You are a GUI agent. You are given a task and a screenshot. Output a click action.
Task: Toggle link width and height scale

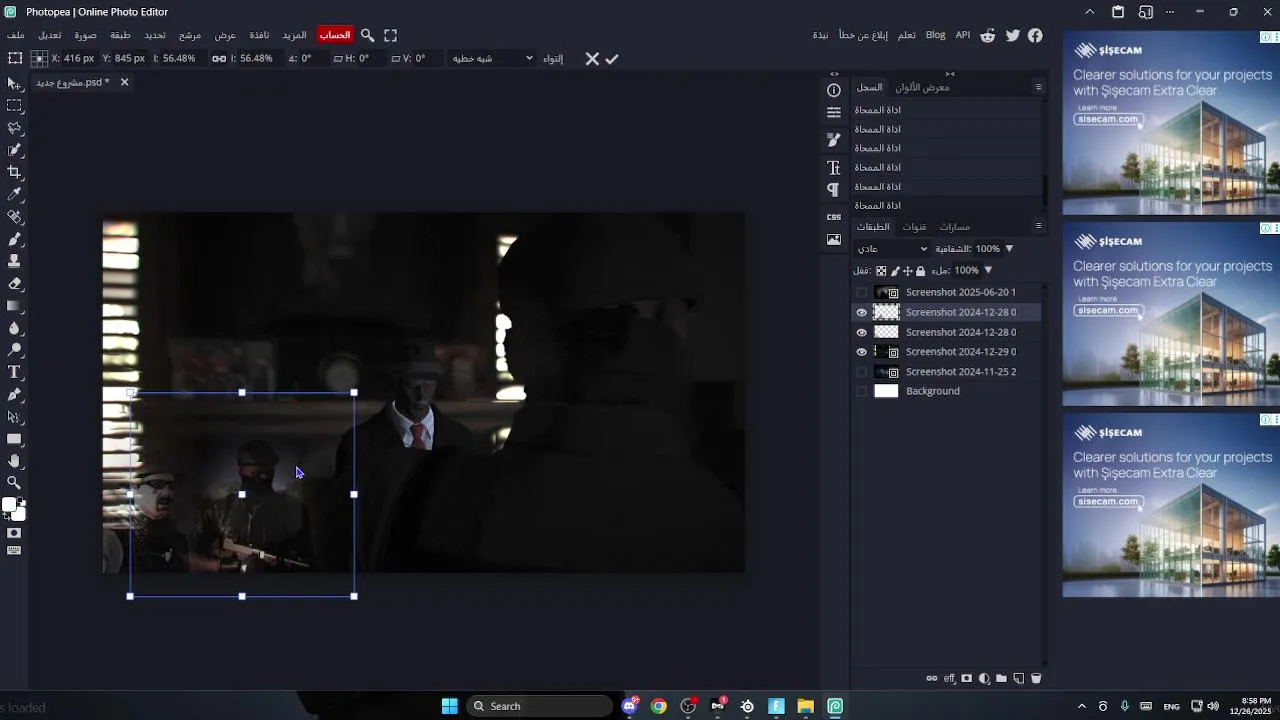218,59
